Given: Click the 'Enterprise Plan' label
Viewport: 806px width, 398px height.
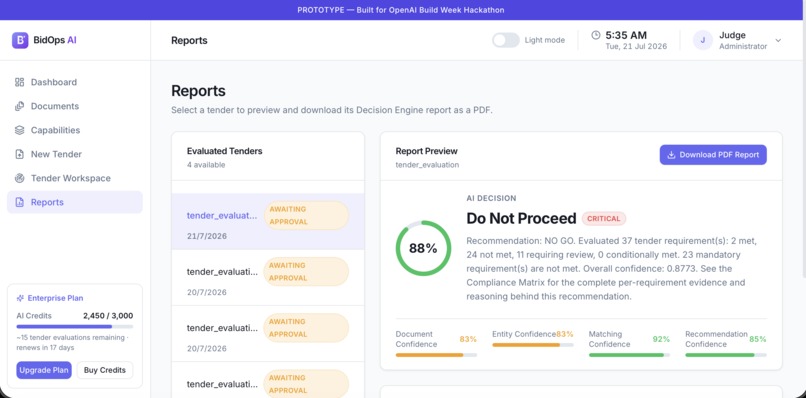Looking at the screenshot, I should point(56,298).
